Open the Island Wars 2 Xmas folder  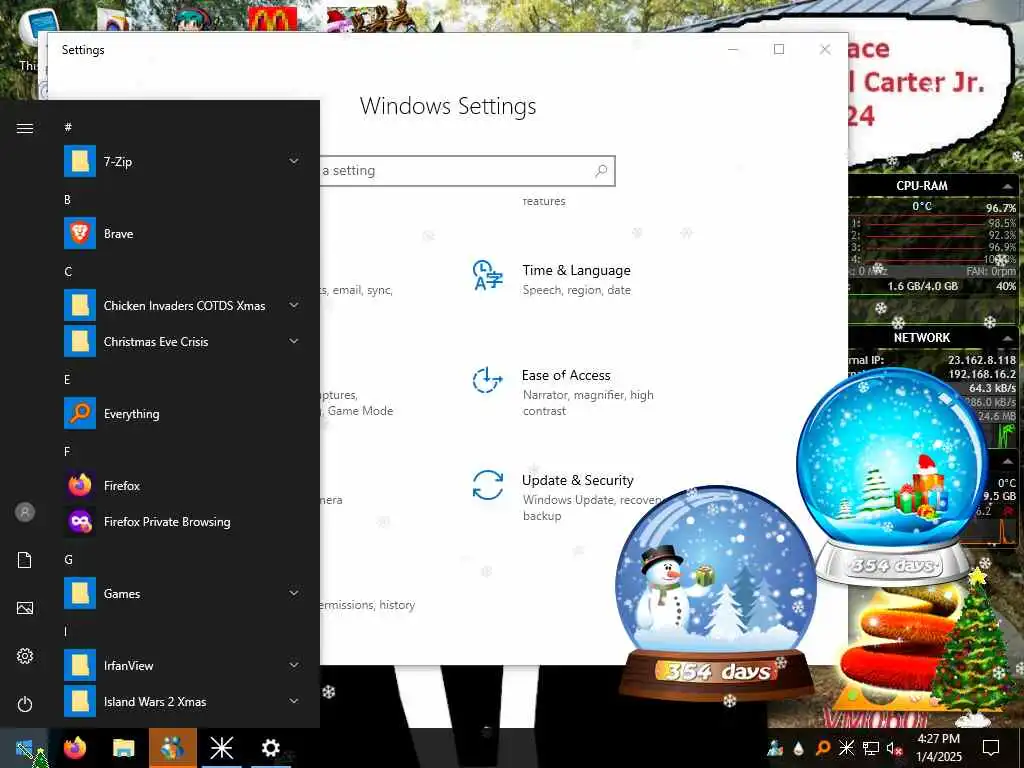coord(183,701)
